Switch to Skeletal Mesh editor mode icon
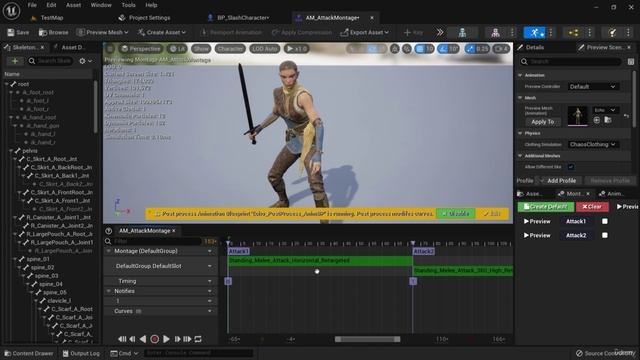The image size is (640, 360). (495, 33)
